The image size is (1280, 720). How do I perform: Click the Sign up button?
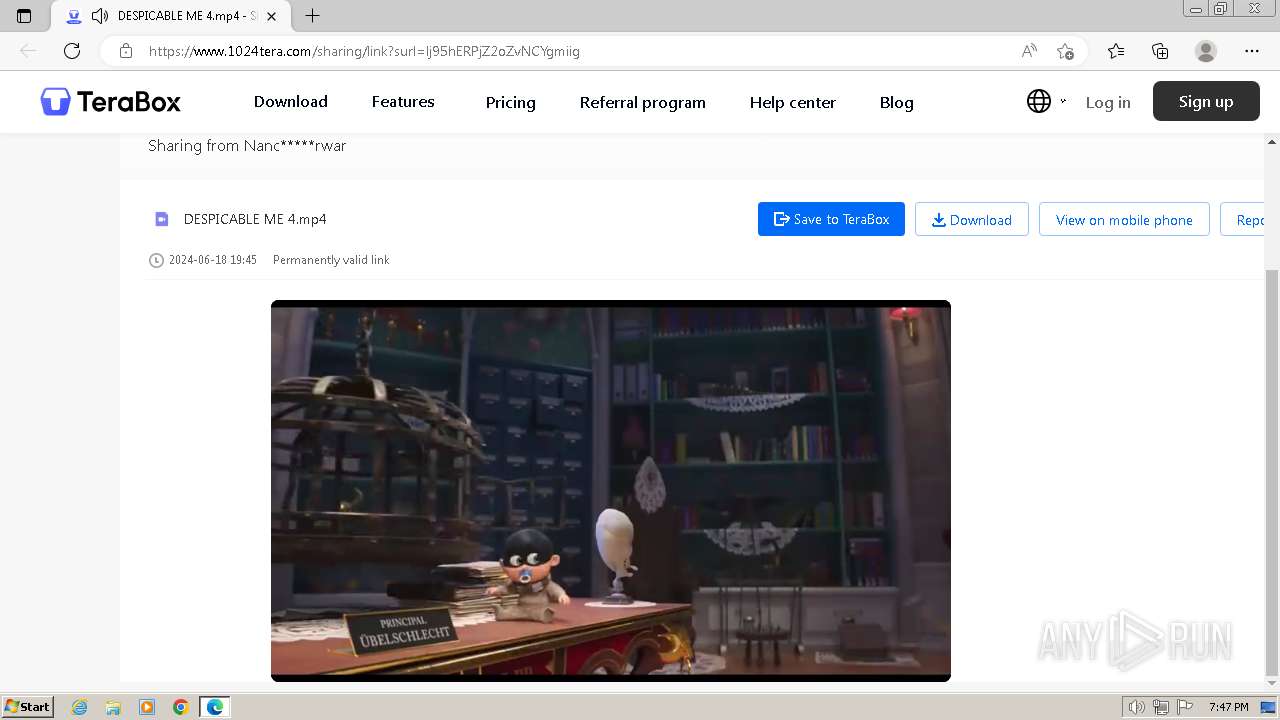tap(1206, 101)
